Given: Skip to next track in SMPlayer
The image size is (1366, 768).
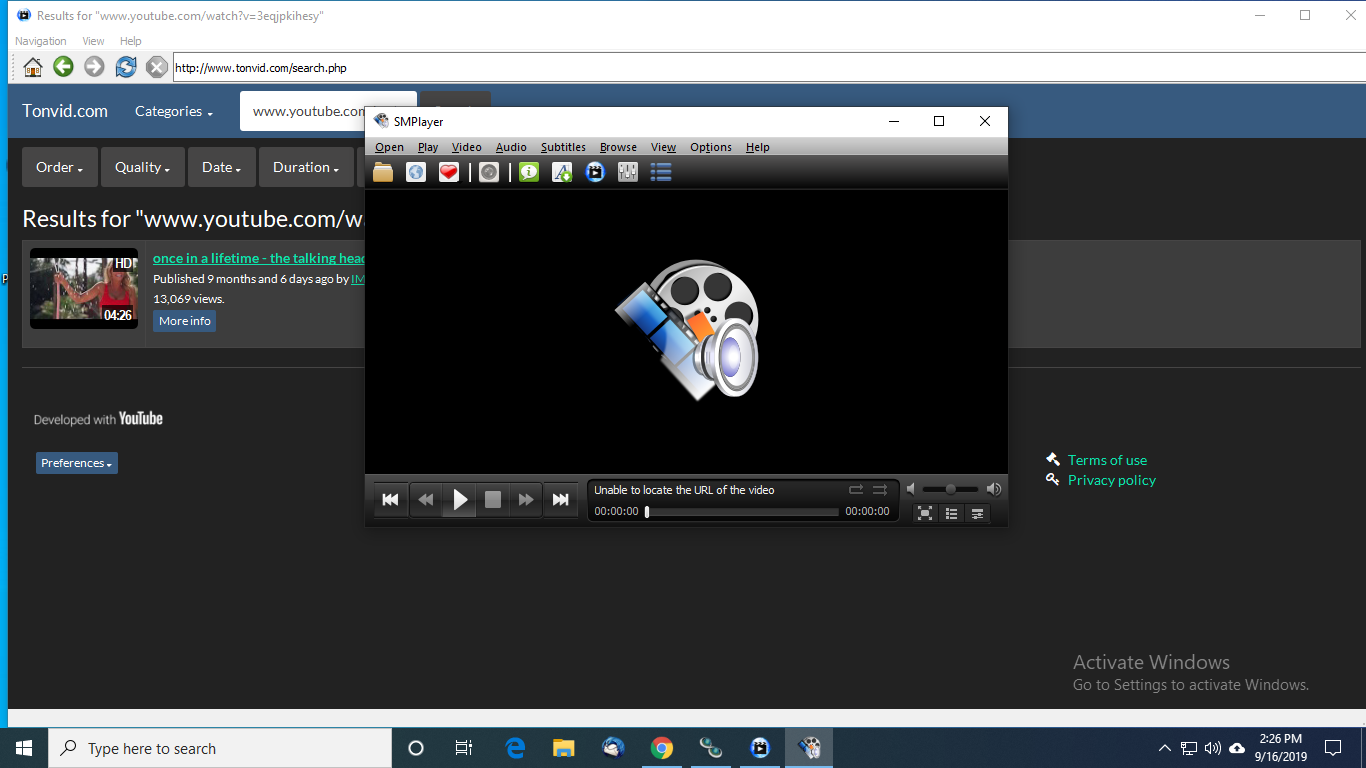Looking at the screenshot, I should 561,500.
